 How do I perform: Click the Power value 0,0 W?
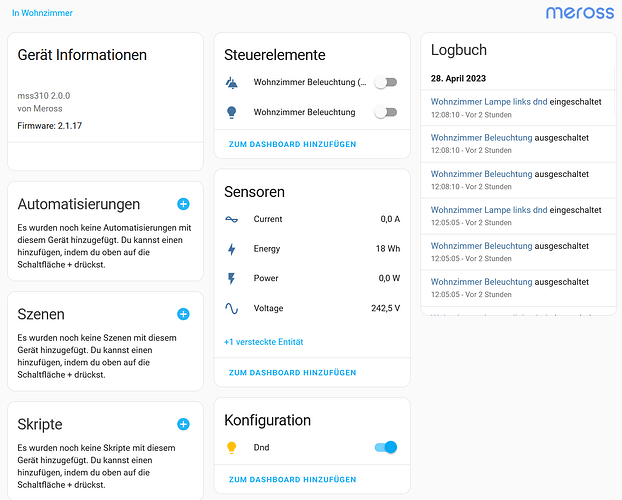coord(389,278)
